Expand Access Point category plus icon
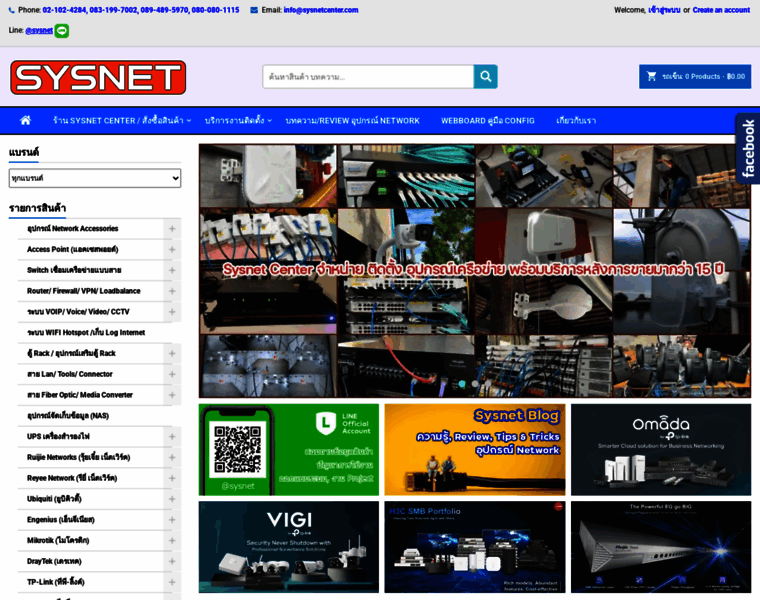 (172, 250)
